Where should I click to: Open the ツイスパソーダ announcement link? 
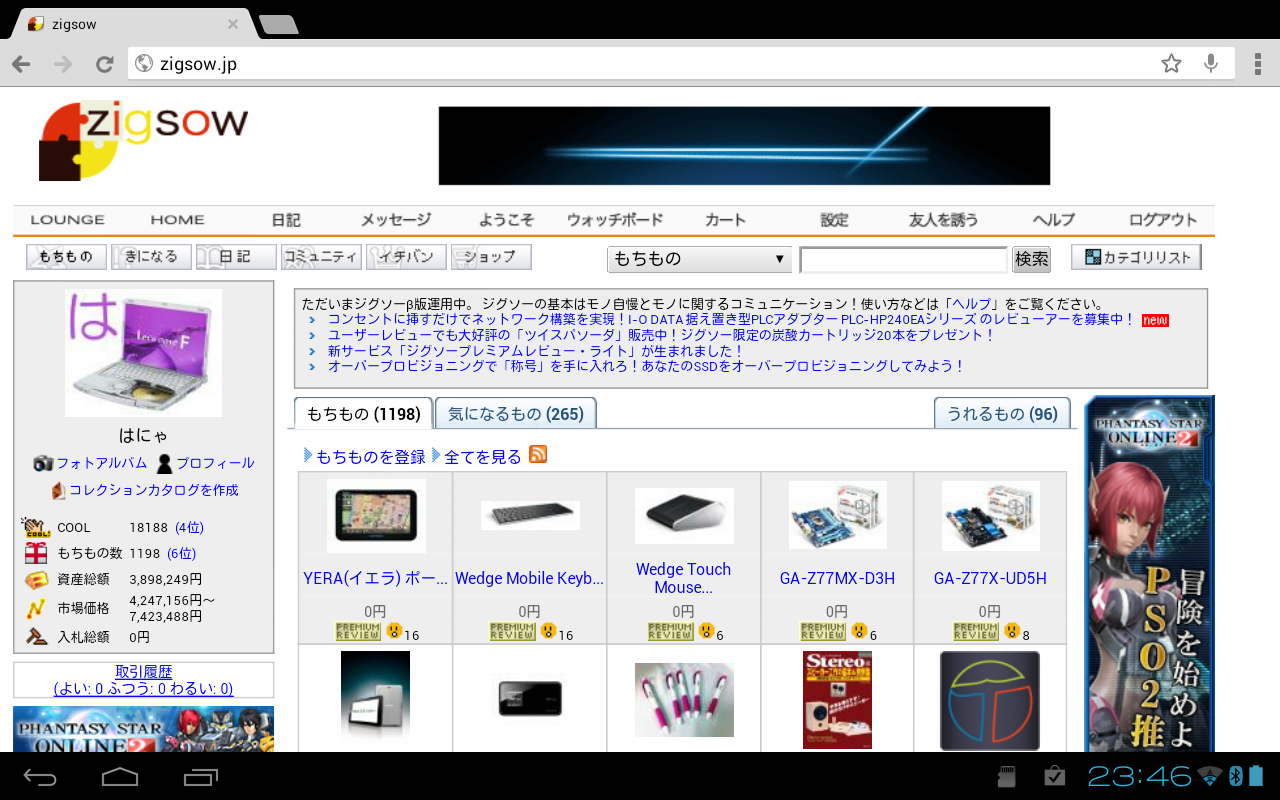click(662, 335)
